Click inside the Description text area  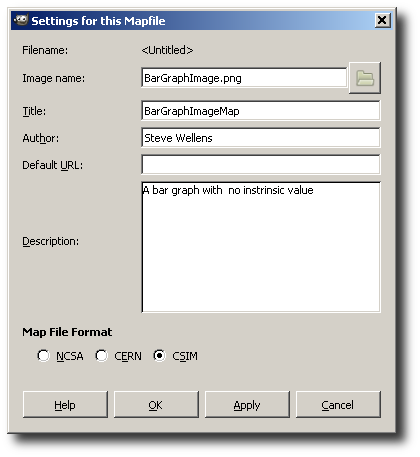click(261, 247)
